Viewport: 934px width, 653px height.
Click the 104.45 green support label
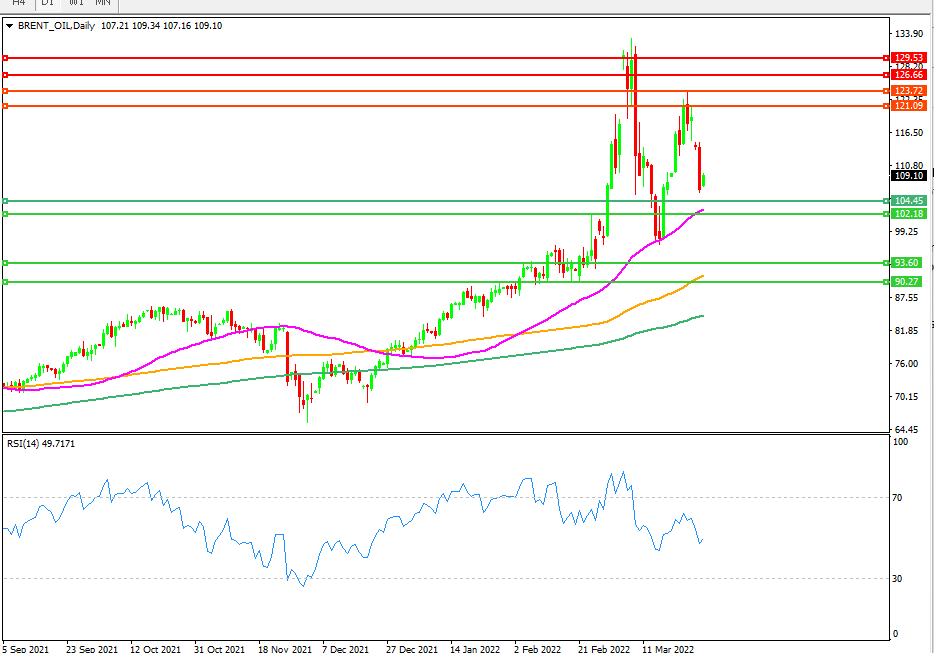click(x=909, y=201)
